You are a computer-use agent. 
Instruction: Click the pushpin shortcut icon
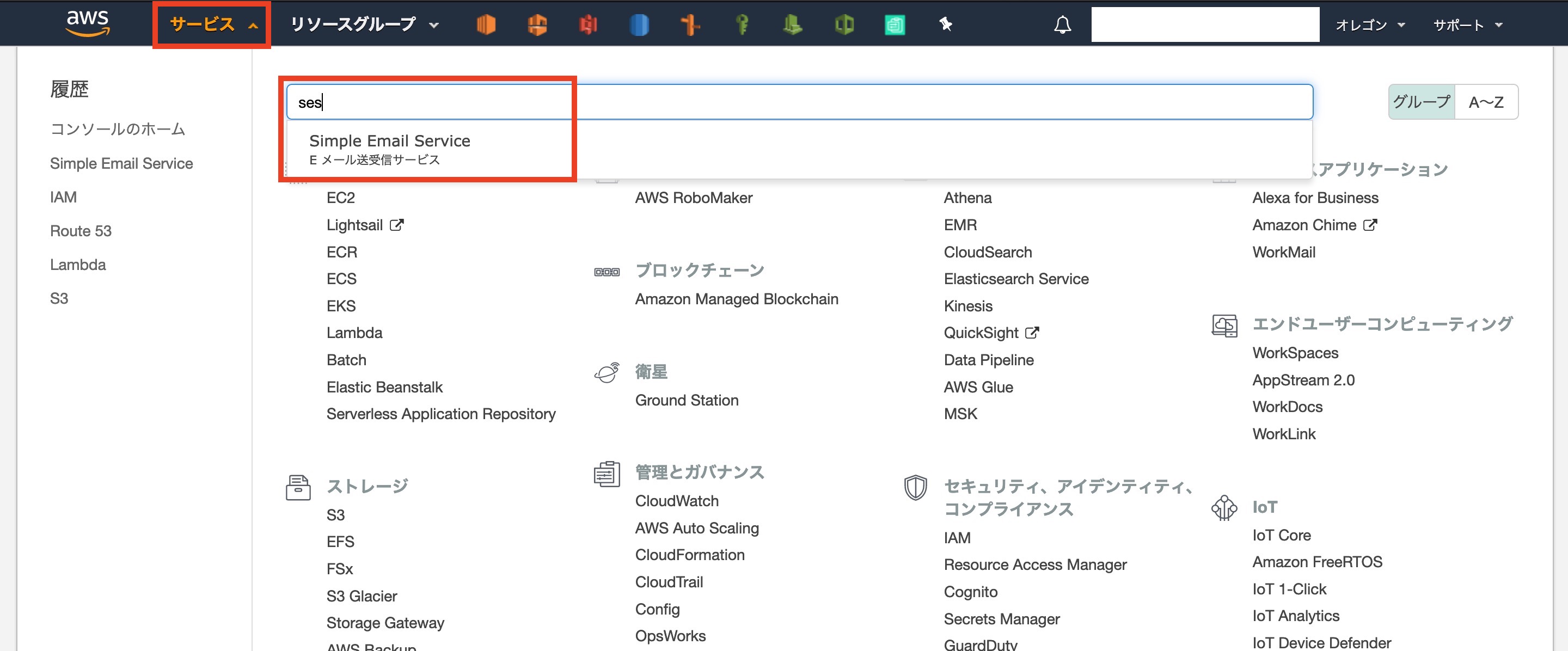(x=945, y=24)
